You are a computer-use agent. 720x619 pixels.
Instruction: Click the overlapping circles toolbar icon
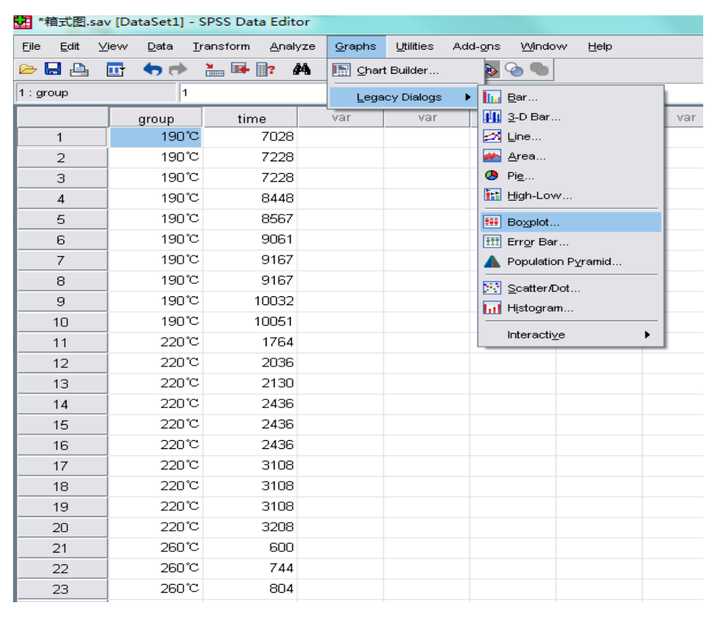tap(514, 70)
